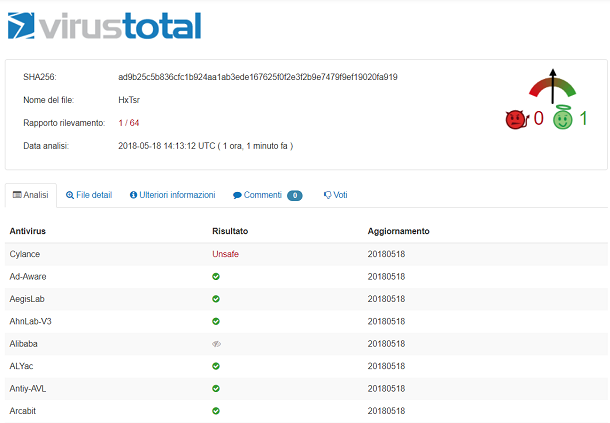
Task: Click the AegisLab antivirus name
Action: (27, 299)
